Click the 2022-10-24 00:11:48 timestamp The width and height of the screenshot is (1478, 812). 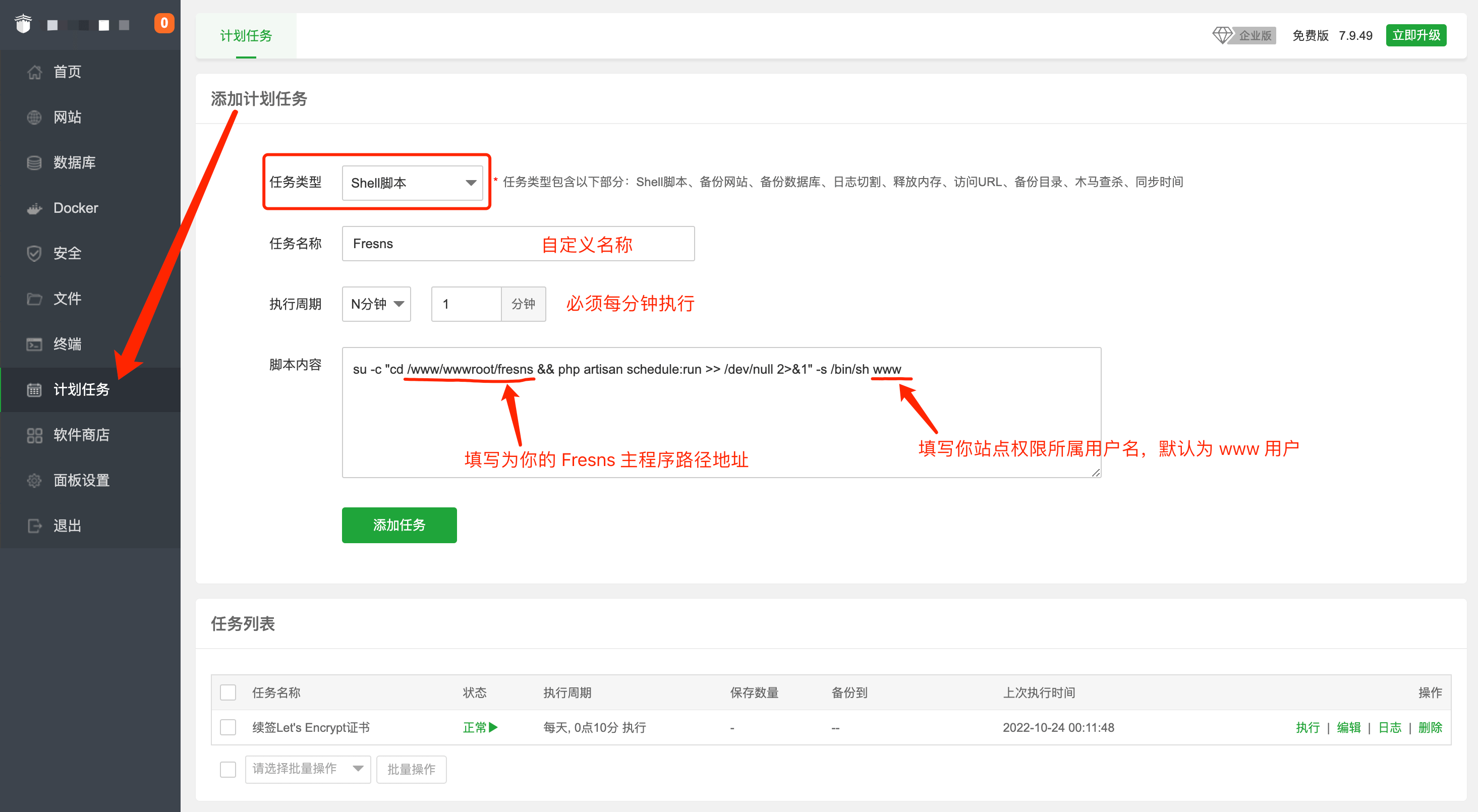(1058, 727)
